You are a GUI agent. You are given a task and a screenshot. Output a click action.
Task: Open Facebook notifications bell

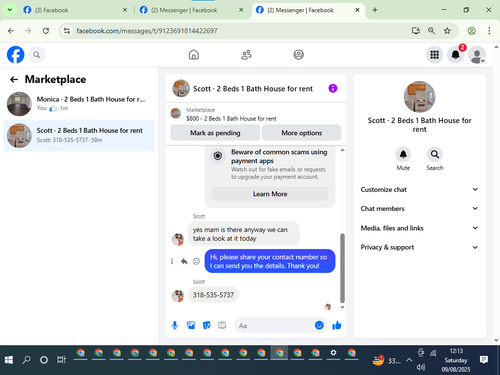click(456, 55)
